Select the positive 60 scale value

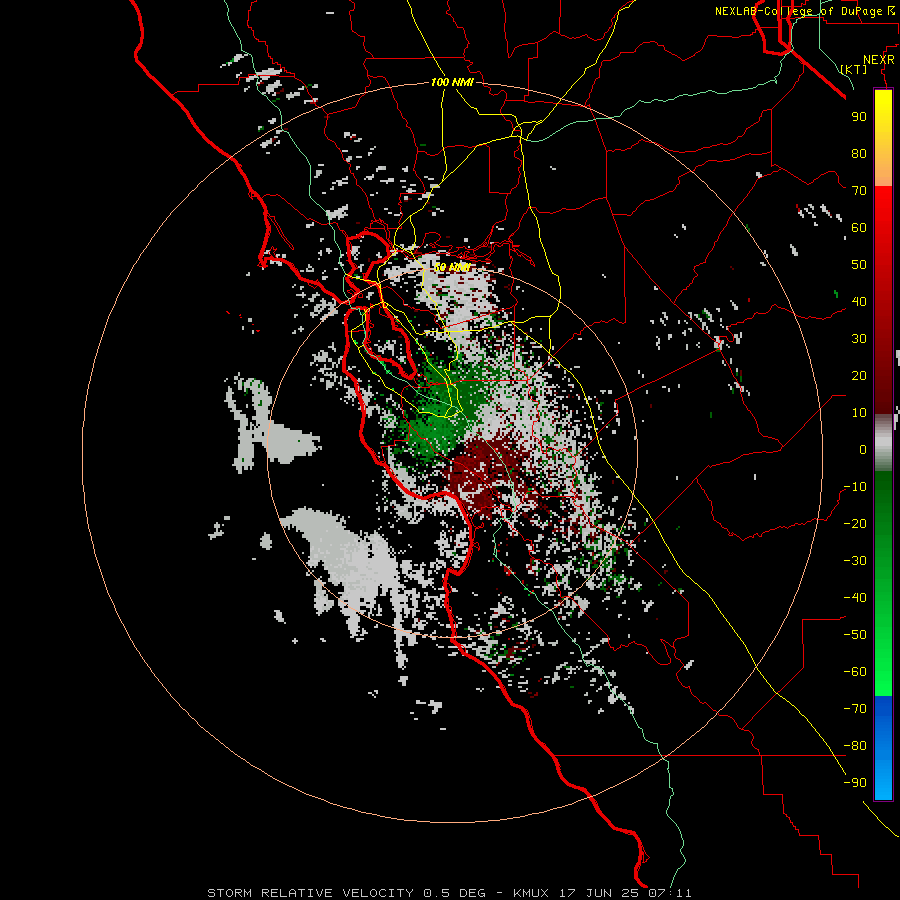coord(859,228)
